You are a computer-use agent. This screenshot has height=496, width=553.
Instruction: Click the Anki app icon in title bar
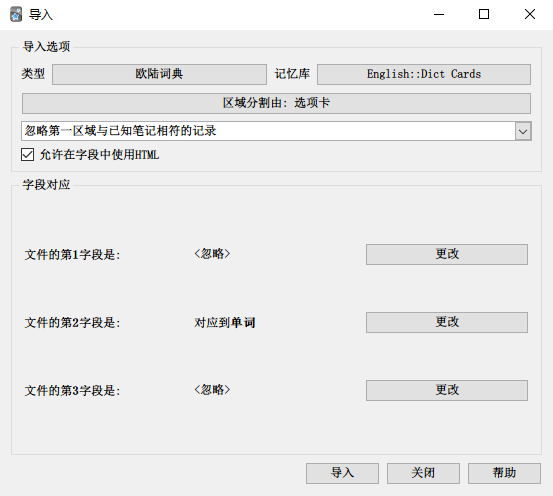[x=16, y=14]
